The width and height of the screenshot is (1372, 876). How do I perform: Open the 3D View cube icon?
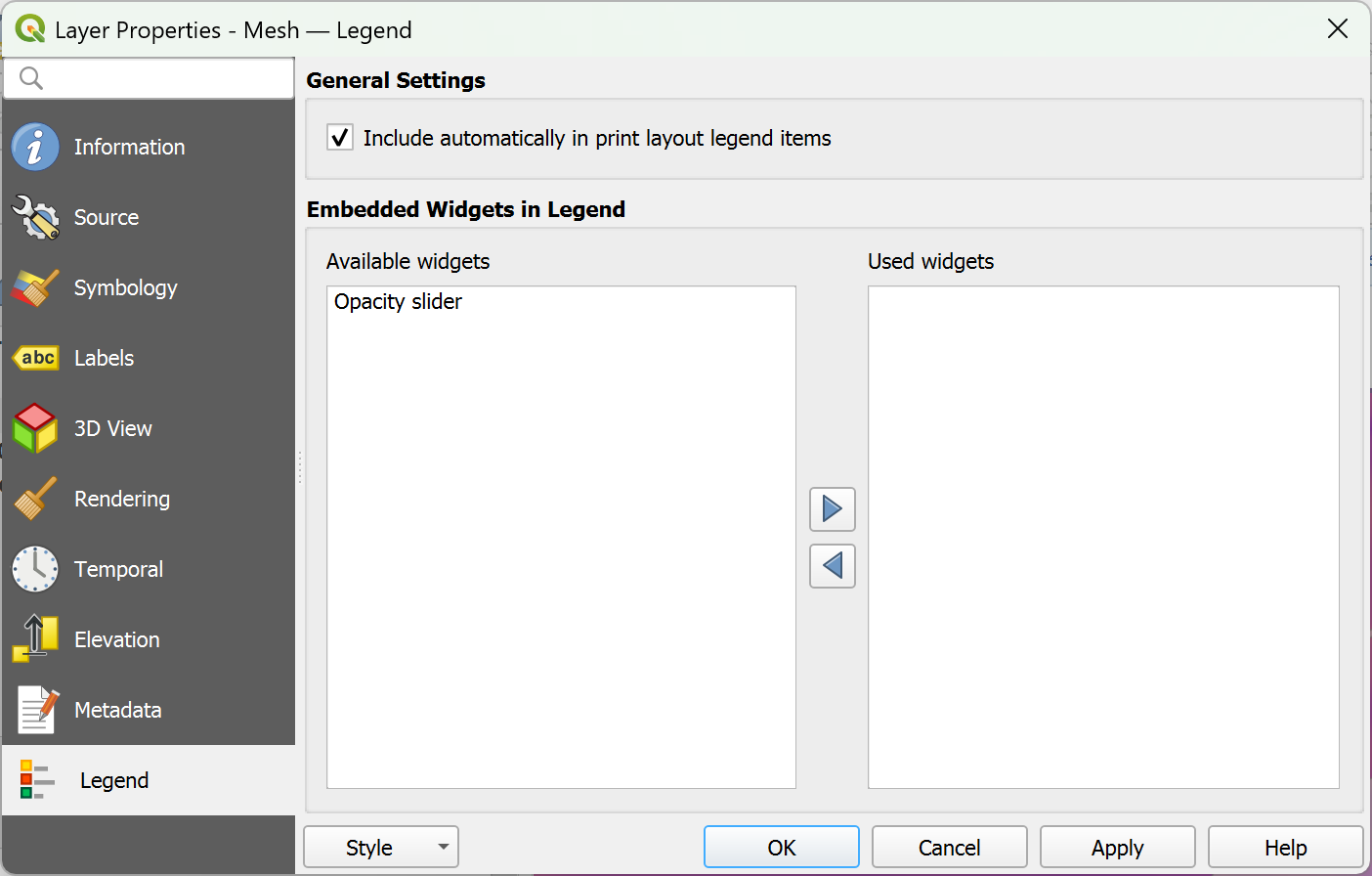[x=35, y=428]
